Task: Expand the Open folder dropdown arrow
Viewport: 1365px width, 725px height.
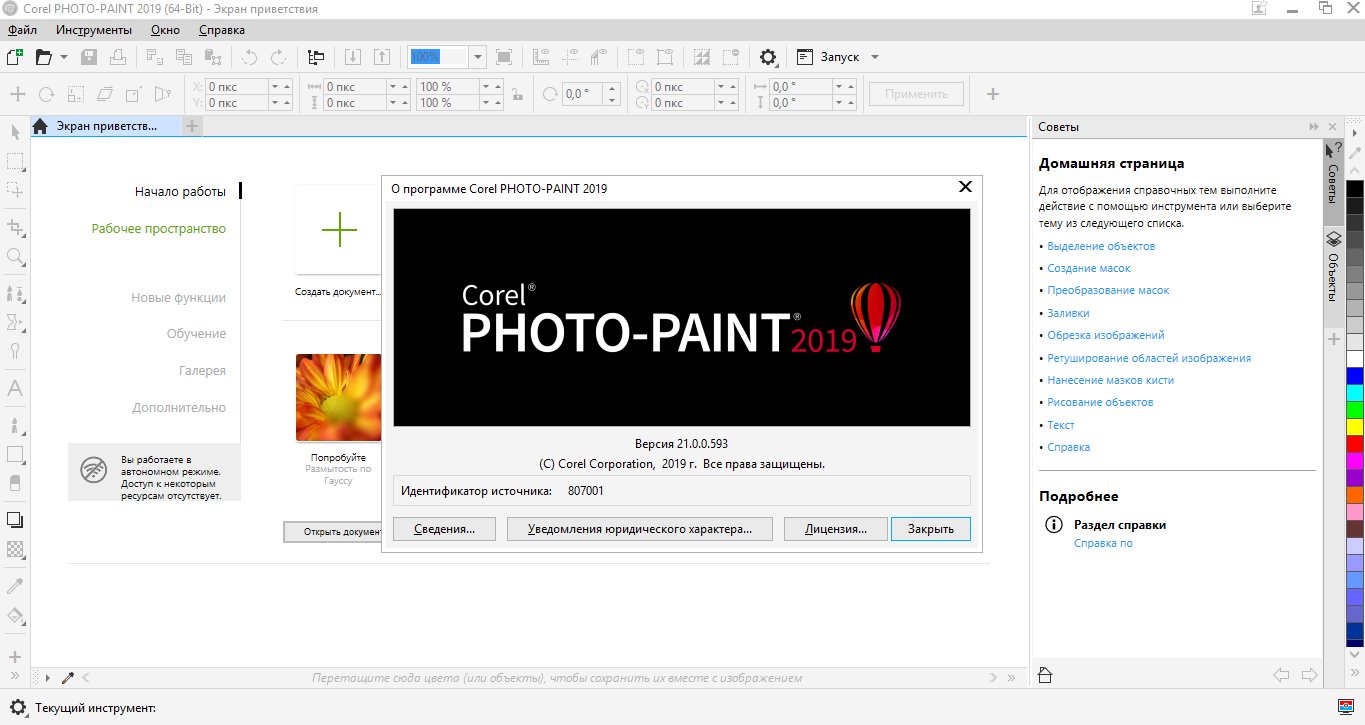Action: click(x=64, y=57)
